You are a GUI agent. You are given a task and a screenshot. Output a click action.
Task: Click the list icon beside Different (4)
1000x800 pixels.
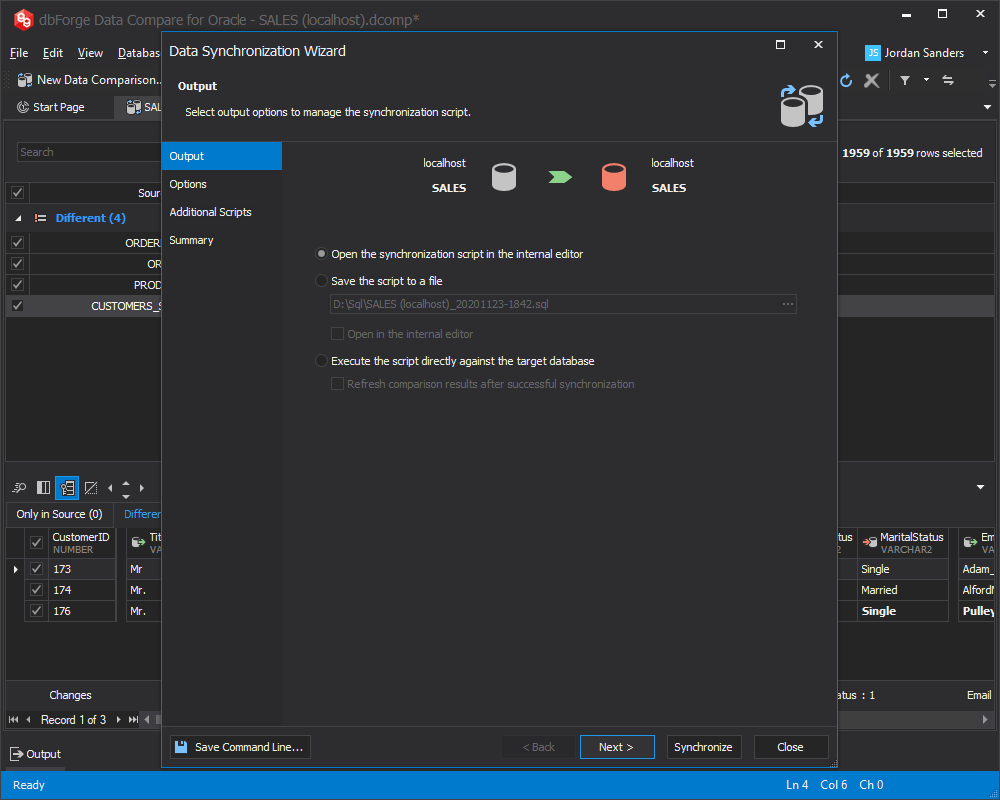coord(41,218)
